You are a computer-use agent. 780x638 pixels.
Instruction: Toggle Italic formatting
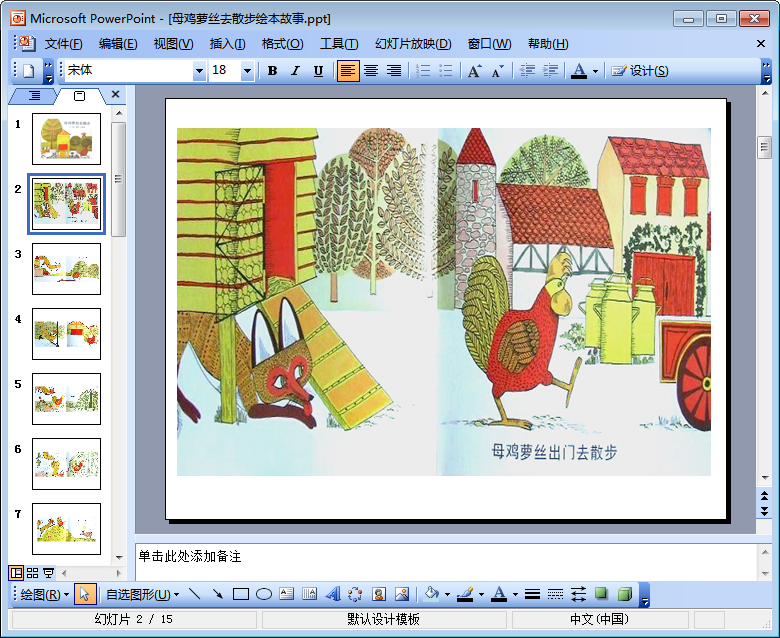(295, 71)
